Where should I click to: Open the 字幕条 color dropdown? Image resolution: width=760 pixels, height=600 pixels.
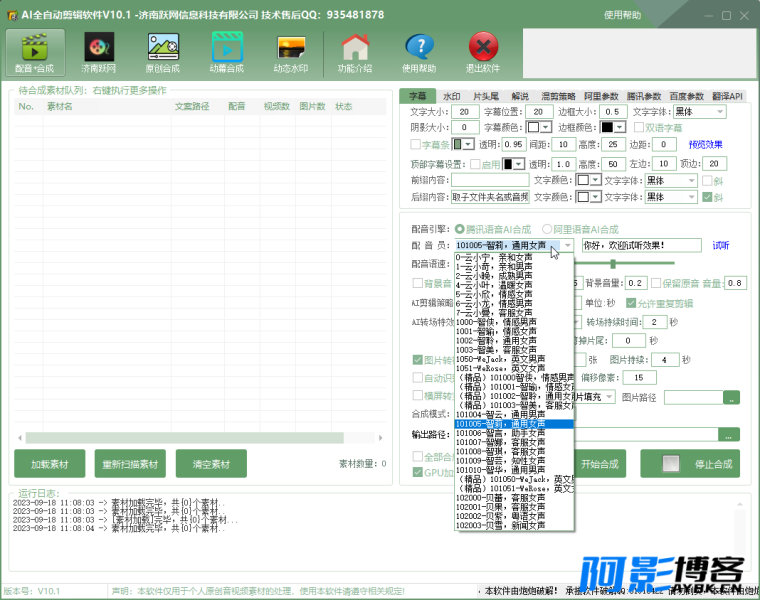[468, 144]
